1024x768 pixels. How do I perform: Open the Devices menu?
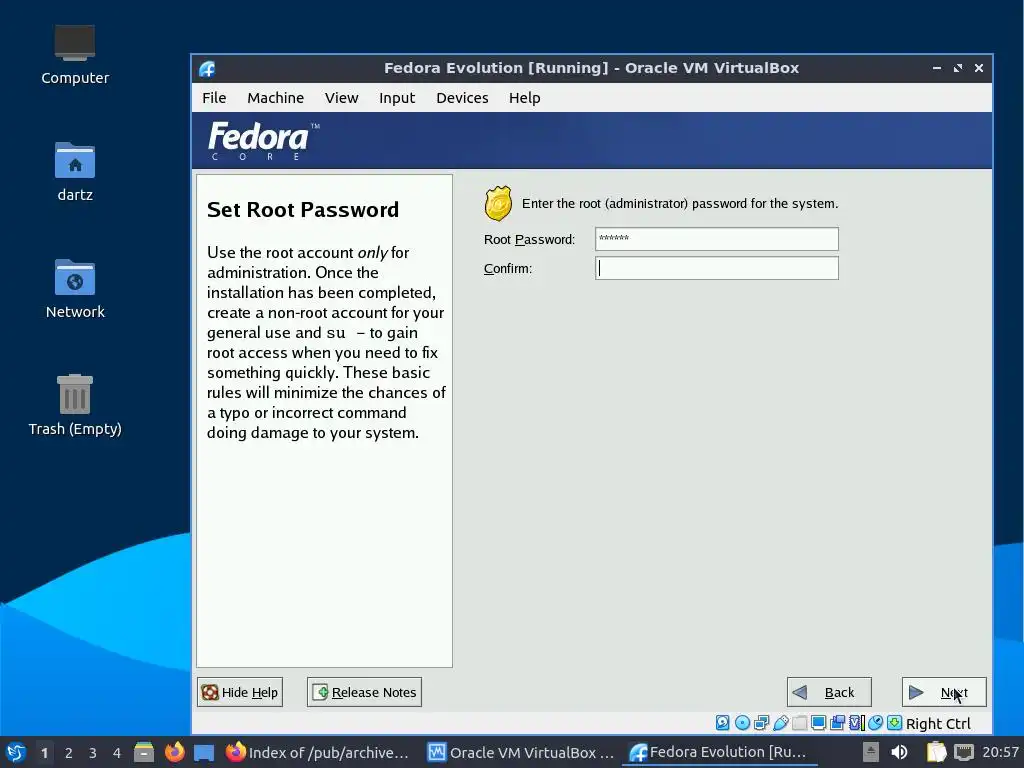click(x=462, y=98)
